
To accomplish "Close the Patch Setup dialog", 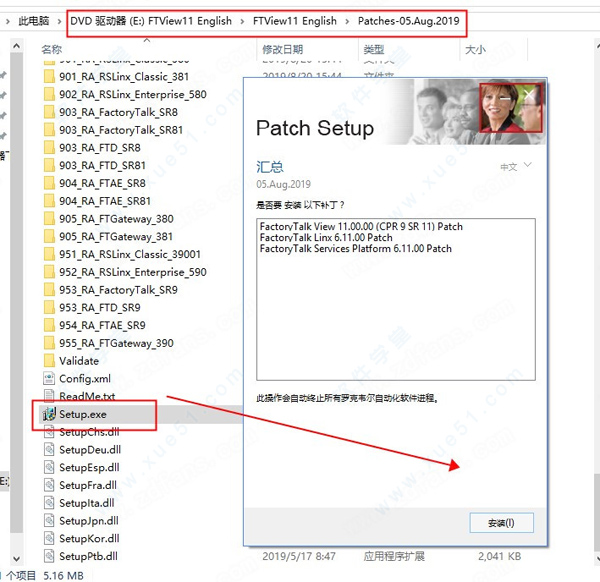I will coord(529,95).
